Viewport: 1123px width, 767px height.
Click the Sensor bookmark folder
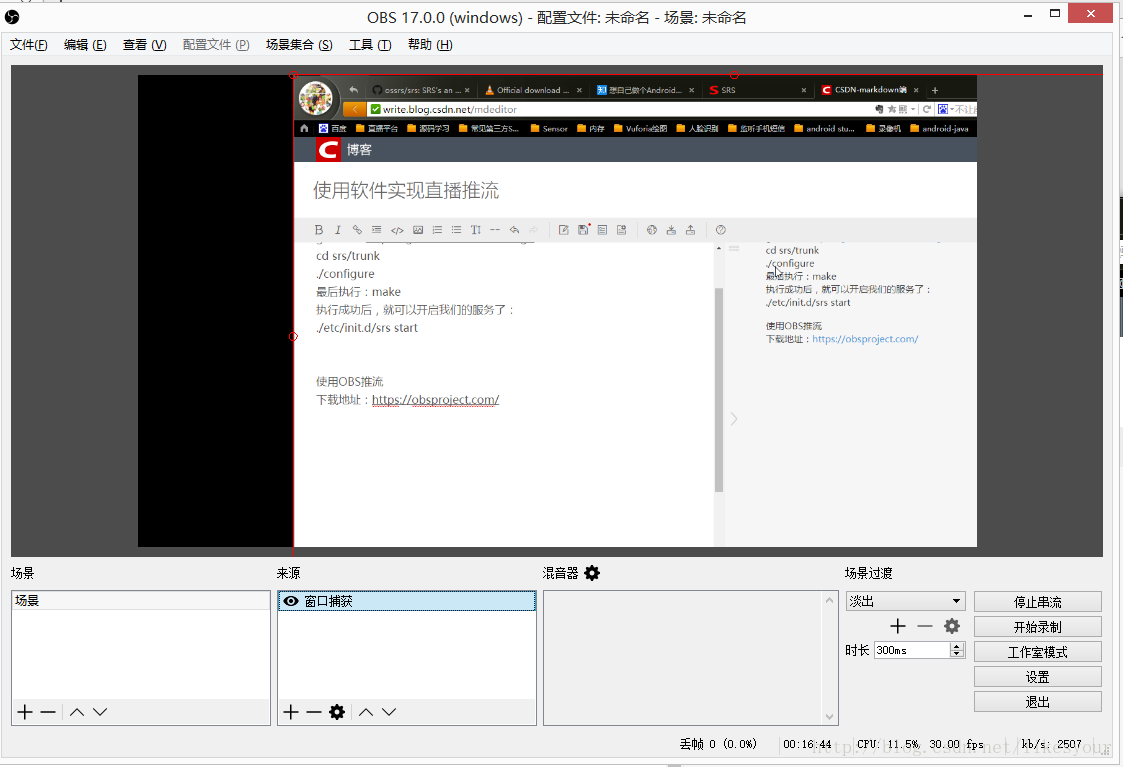[x=549, y=129]
